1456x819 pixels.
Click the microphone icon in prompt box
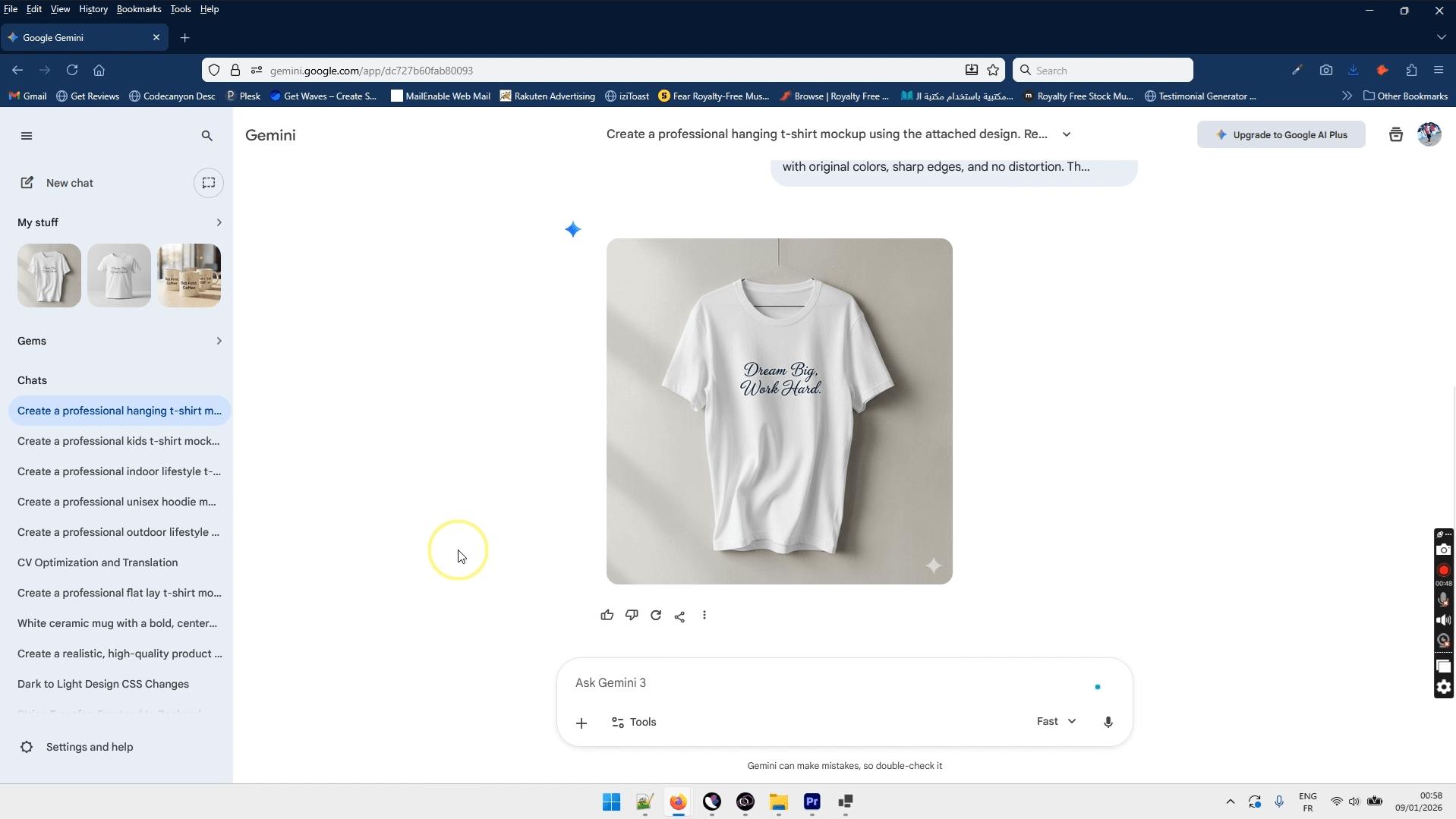1108,722
